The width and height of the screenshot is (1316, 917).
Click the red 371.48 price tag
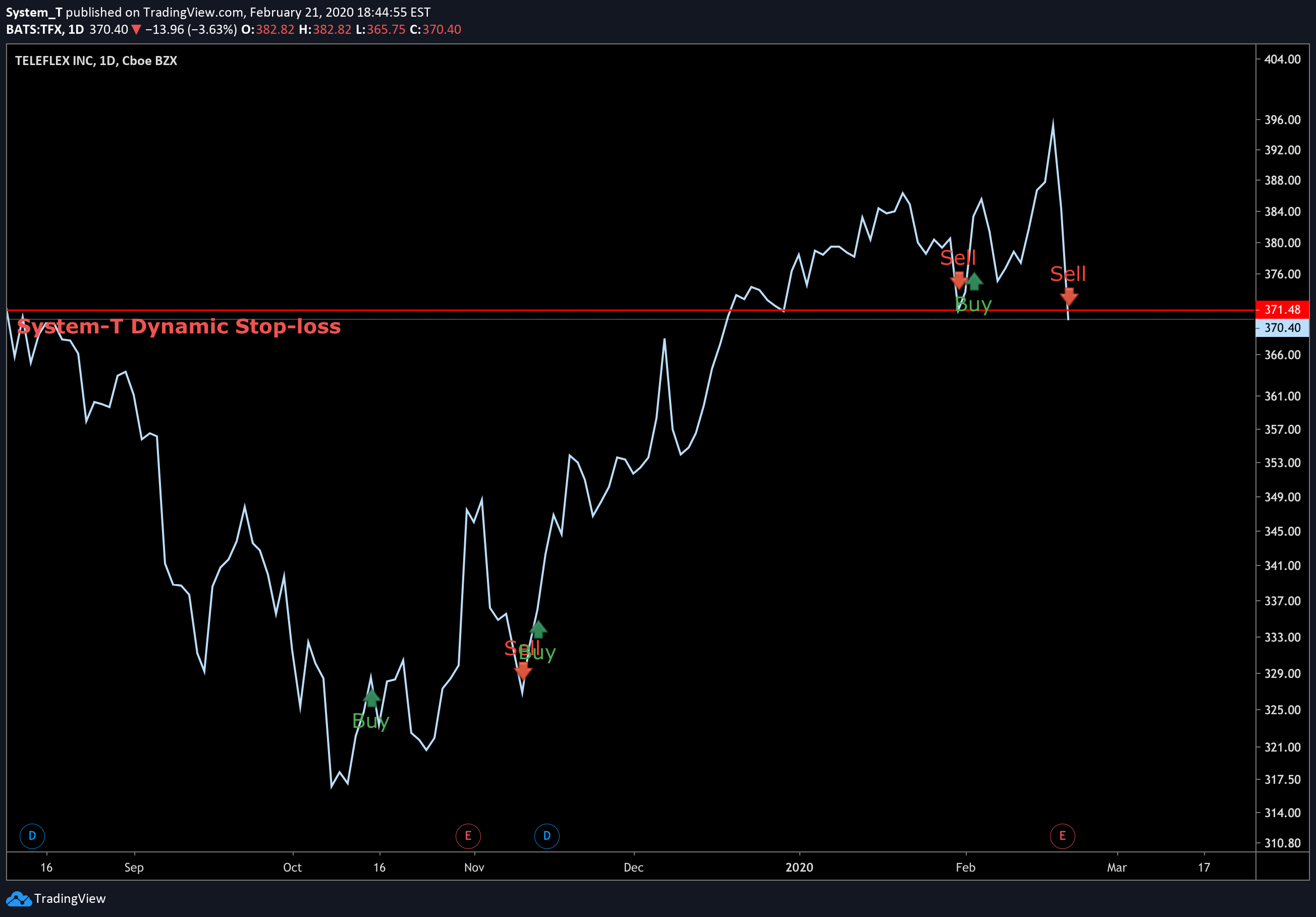click(x=1282, y=310)
